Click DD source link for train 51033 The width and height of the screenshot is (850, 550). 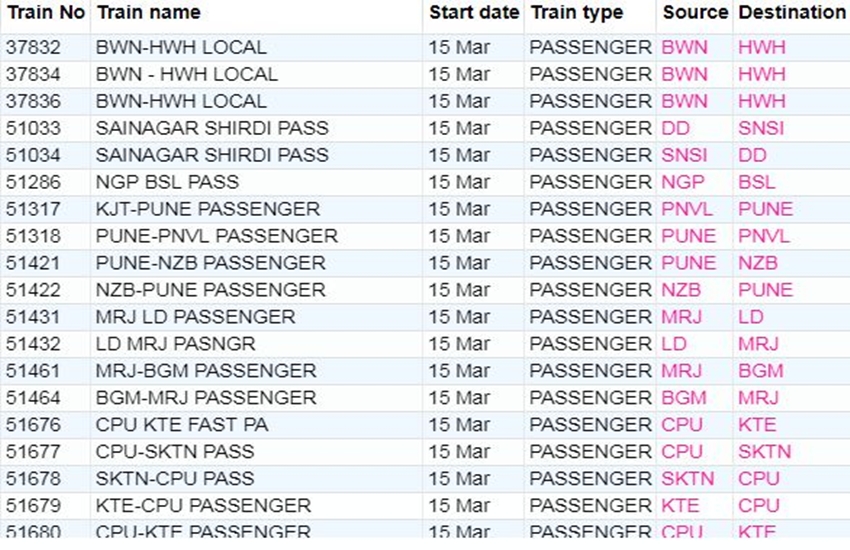pyautogui.click(x=676, y=128)
